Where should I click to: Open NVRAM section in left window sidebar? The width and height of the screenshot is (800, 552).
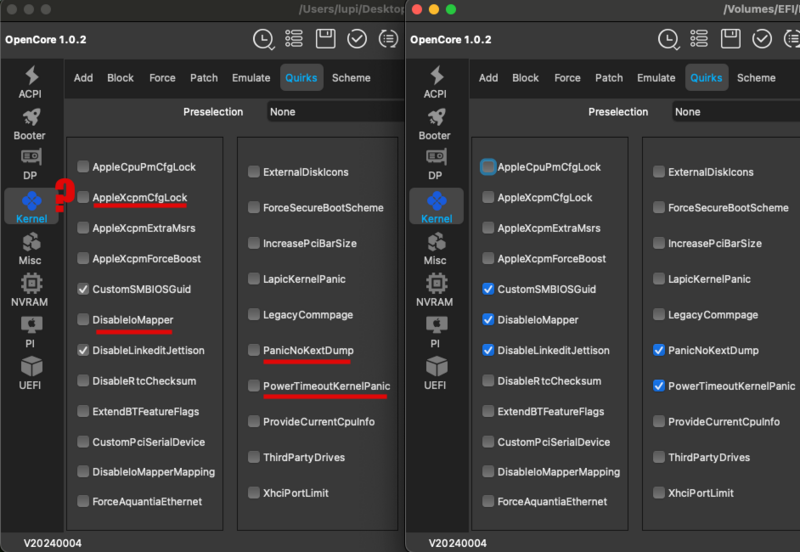coord(30,290)
